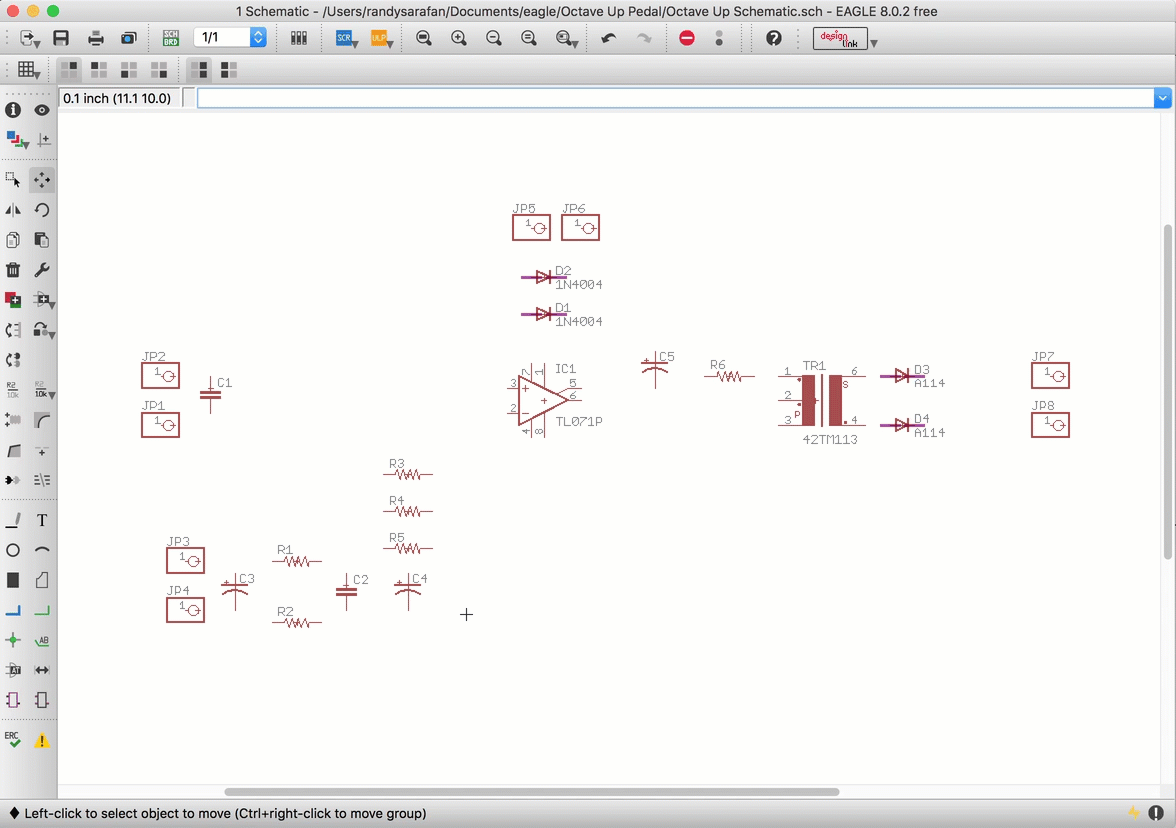Click the D2 1N4004 value text
This screenshot has height=828, width=1176.
579,284
